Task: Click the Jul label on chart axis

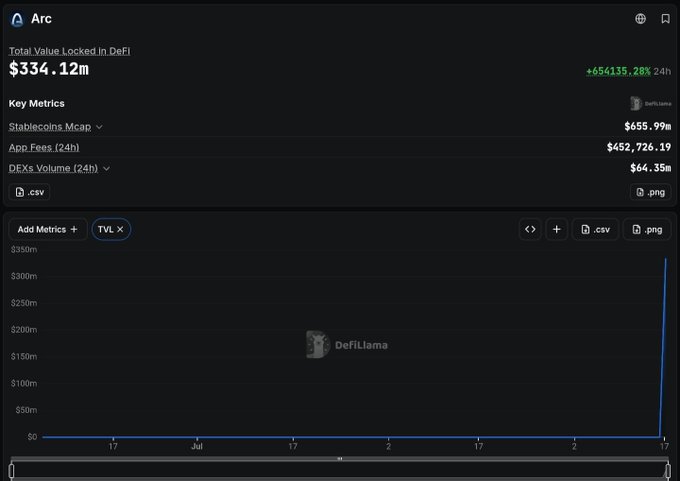Action: tap(197, 446)
